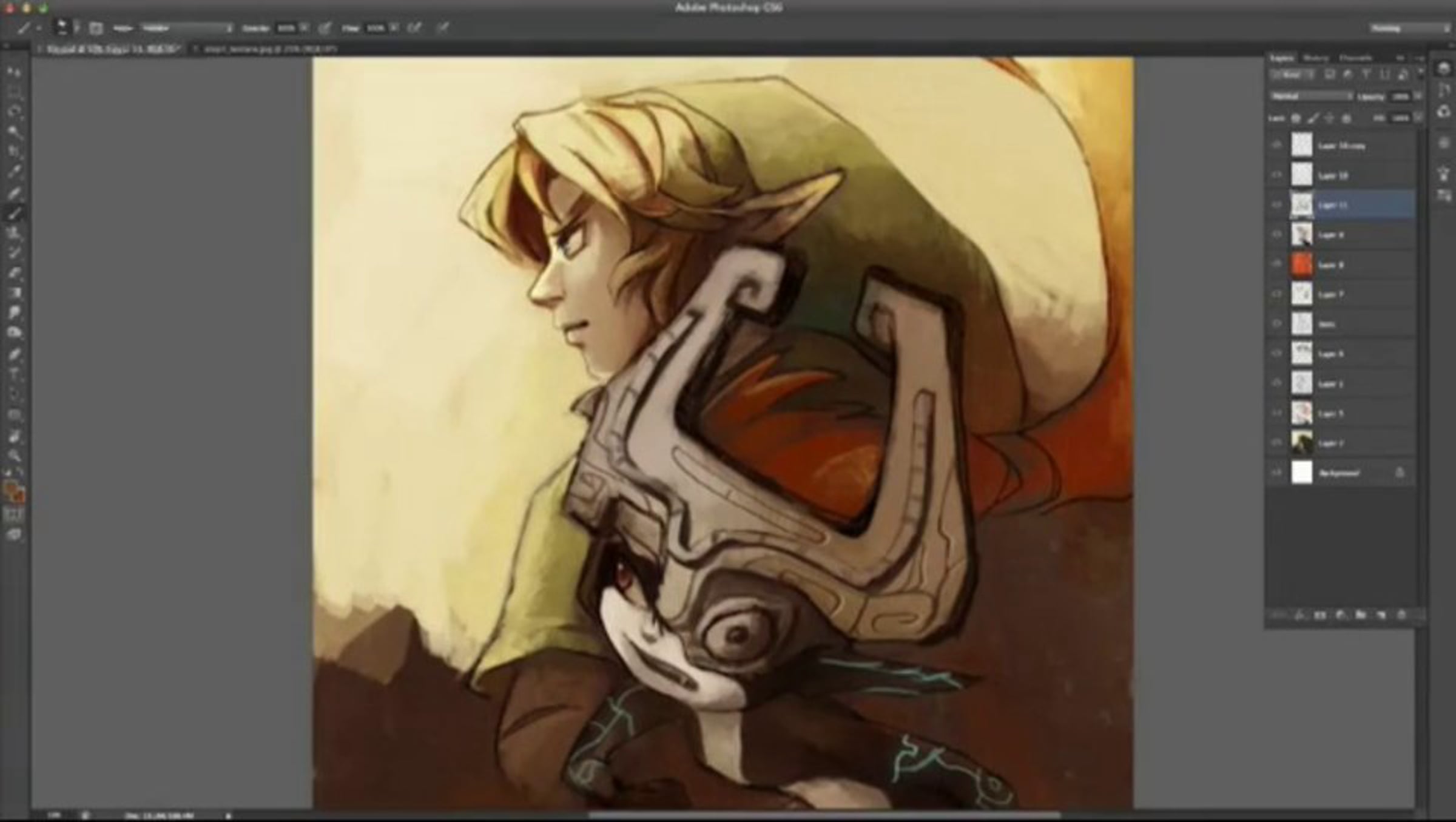This screenshot has height=822, width=1456.
Task: Select the Crop tool
Action: tap(15, 152)
